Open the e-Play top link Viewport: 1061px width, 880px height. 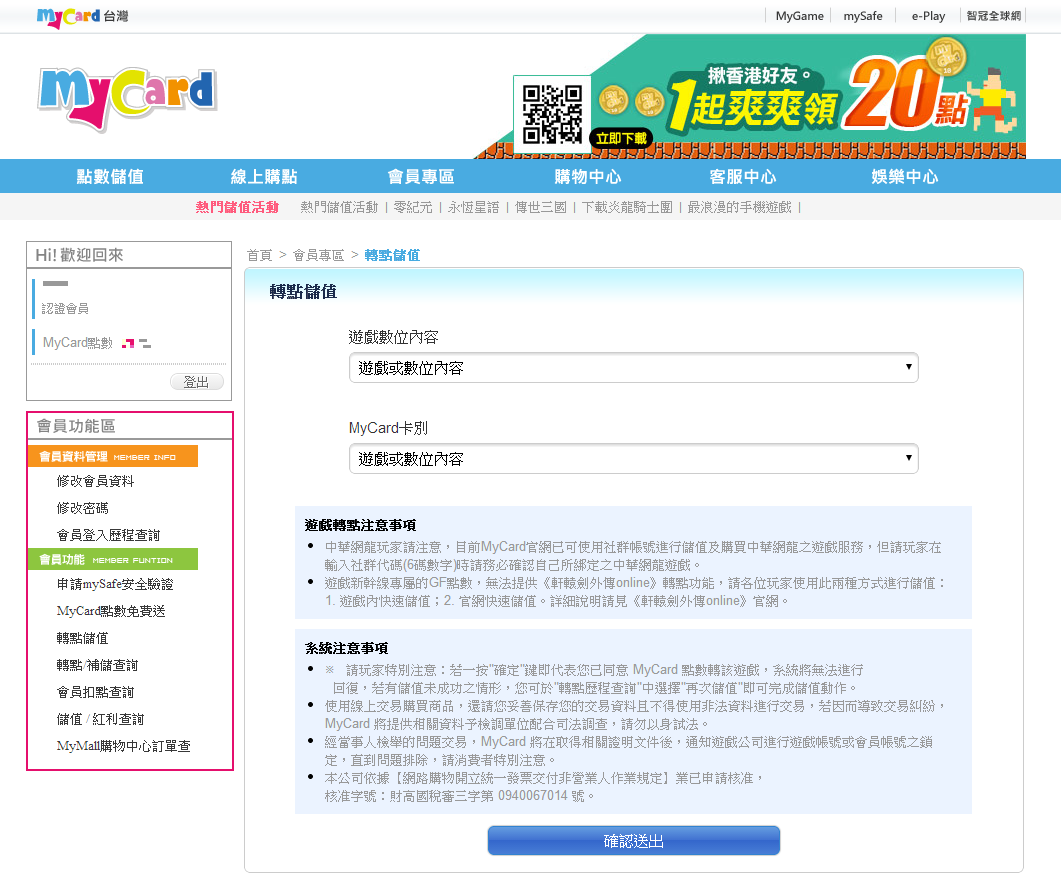coord(928,16)
